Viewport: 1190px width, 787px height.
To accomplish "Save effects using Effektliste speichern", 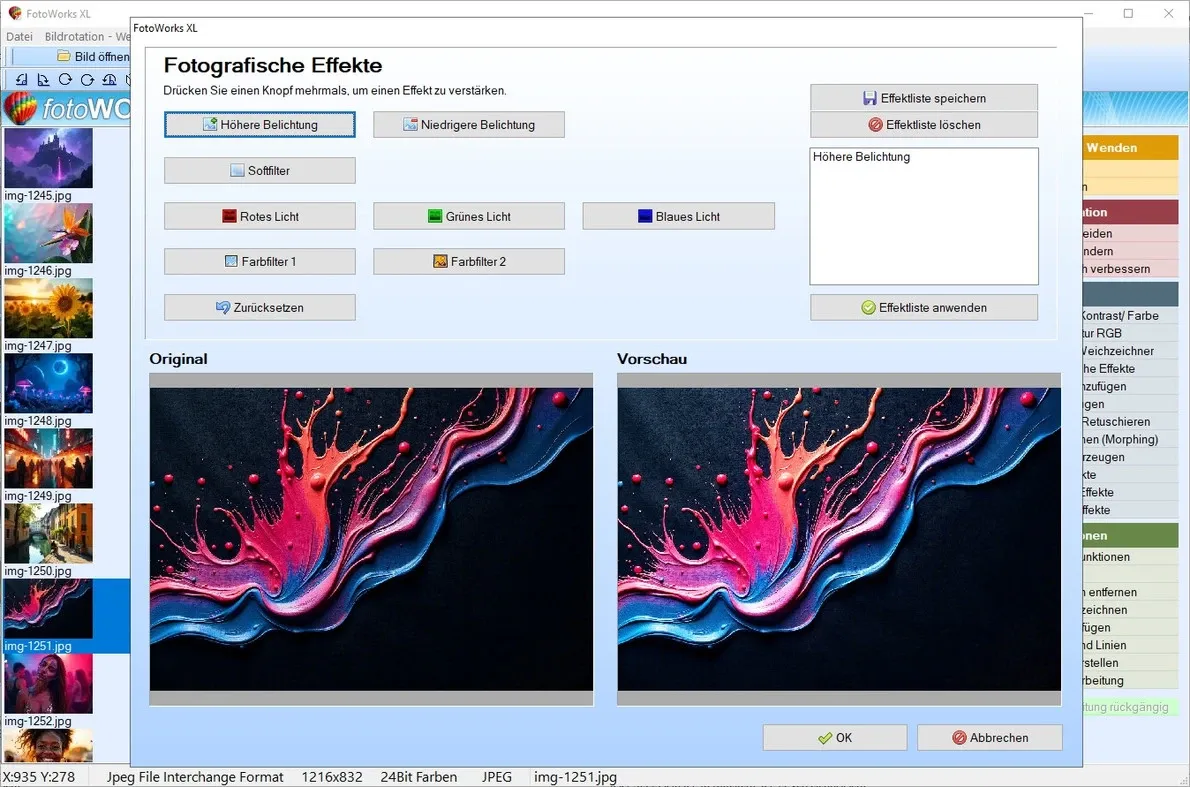I will [x=922, y=98].
